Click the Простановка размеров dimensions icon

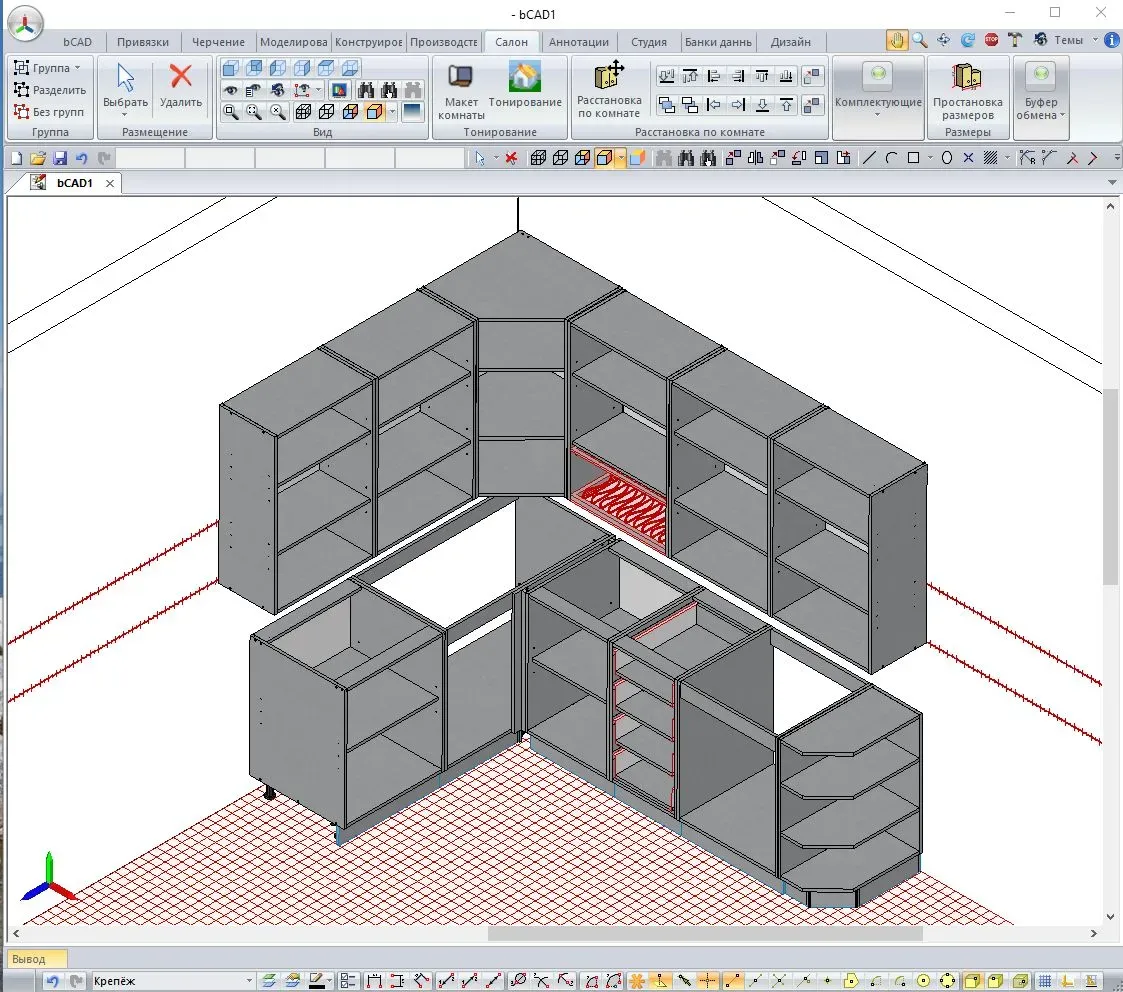[967, 78]
